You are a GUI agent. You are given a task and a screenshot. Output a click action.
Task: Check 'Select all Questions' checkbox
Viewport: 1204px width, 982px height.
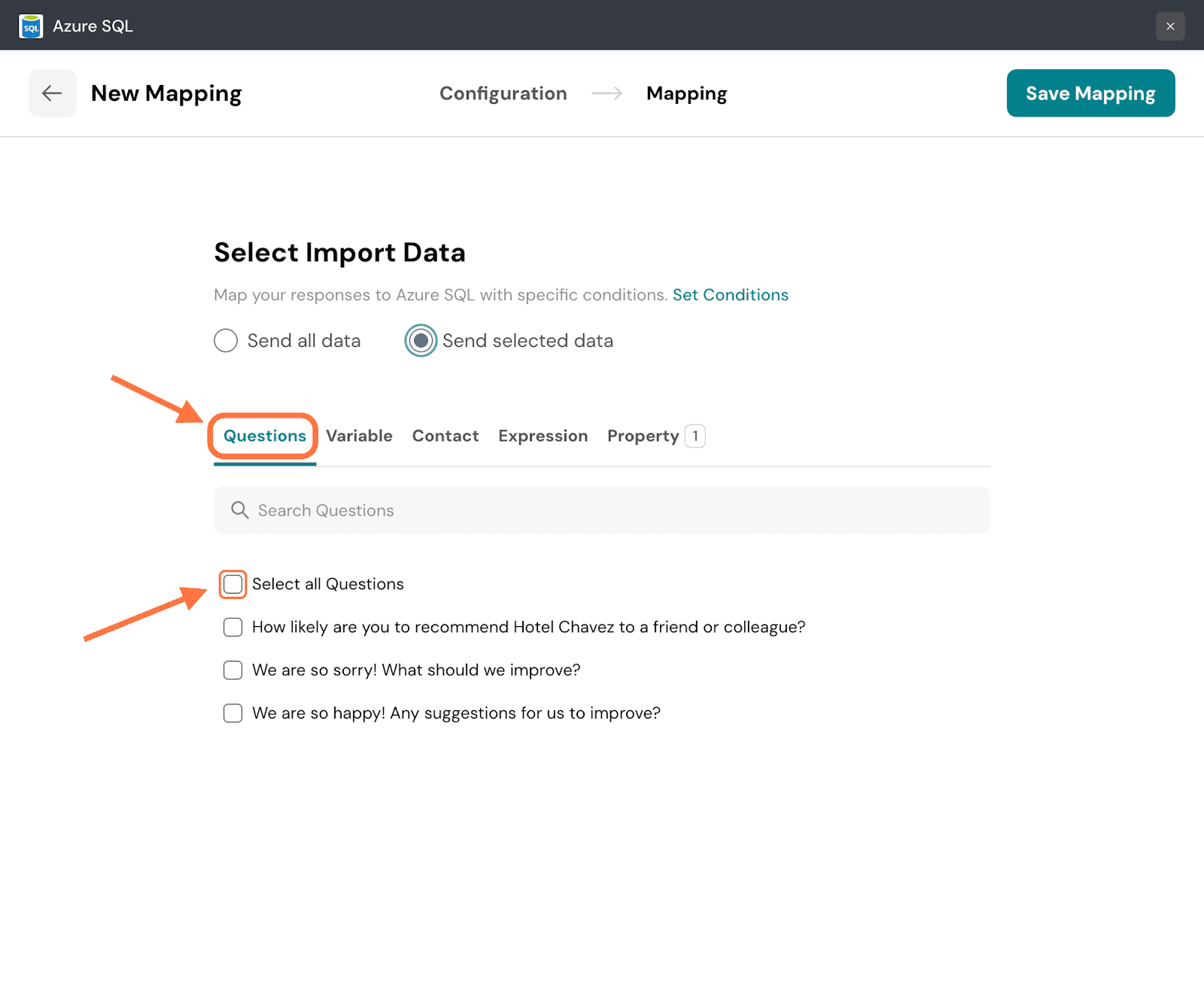point(233,585)
